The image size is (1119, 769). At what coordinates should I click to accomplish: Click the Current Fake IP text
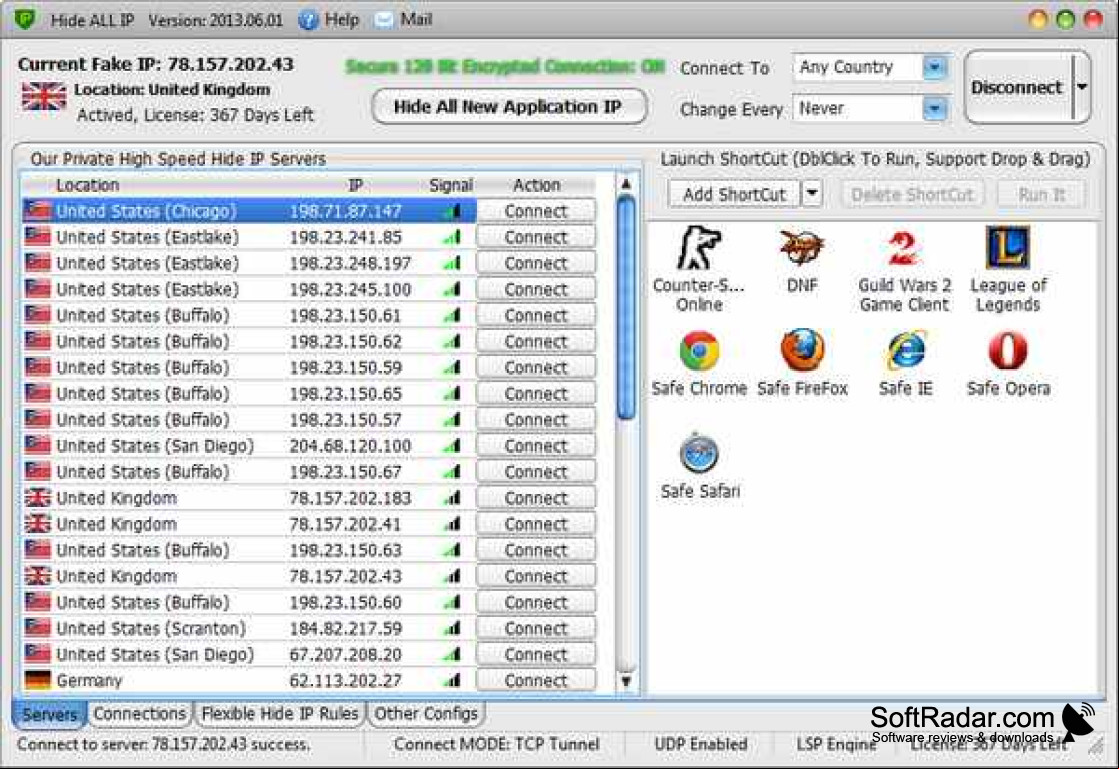pos(156,64)
